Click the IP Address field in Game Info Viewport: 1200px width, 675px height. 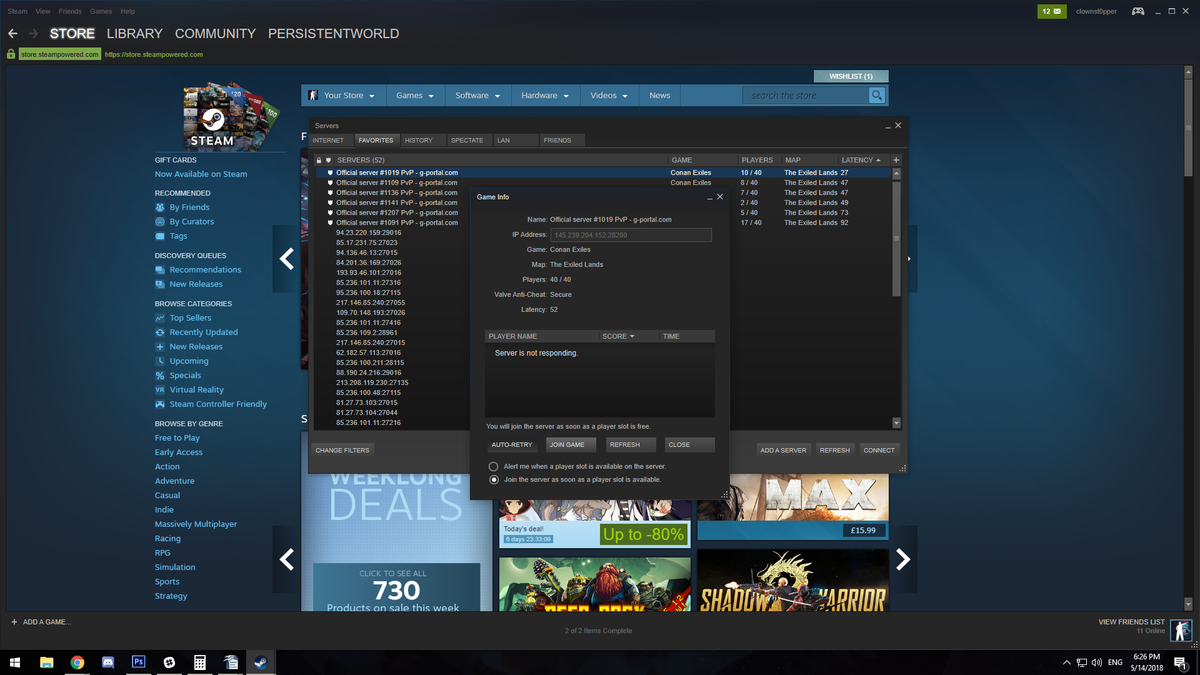(x=631, y=235)
